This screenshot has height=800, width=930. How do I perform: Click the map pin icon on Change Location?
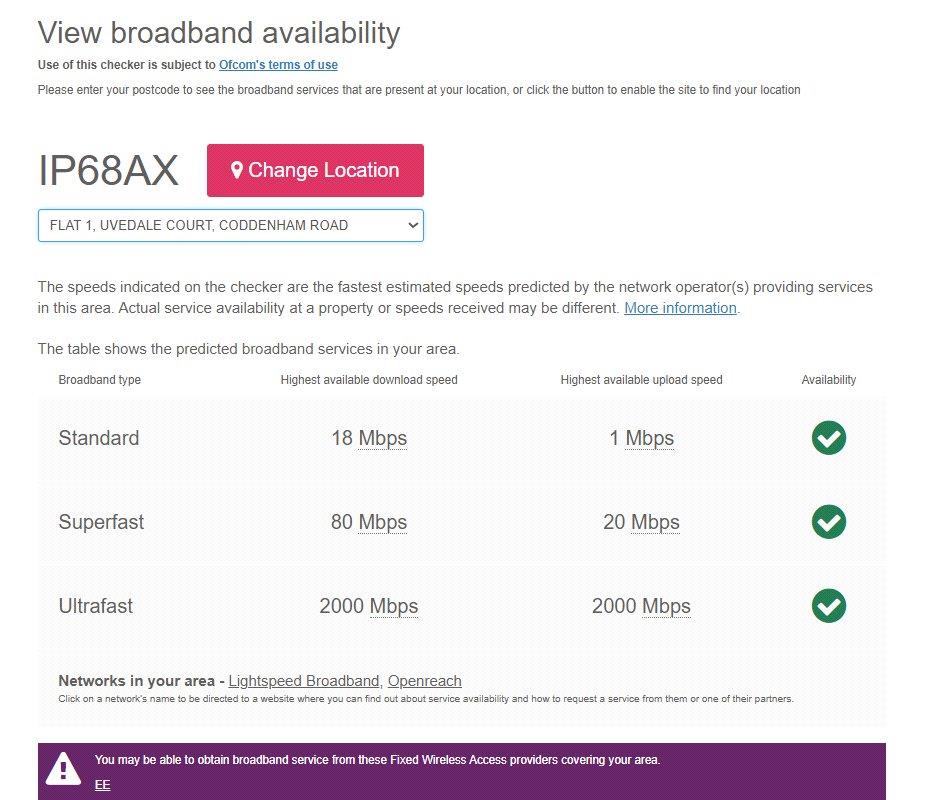[x=237, y=170]
